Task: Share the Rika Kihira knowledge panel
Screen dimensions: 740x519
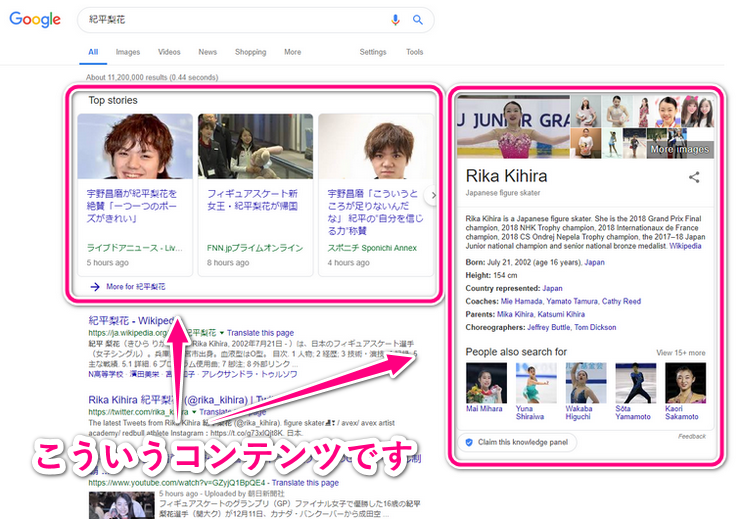Action: tap(694, 177)
